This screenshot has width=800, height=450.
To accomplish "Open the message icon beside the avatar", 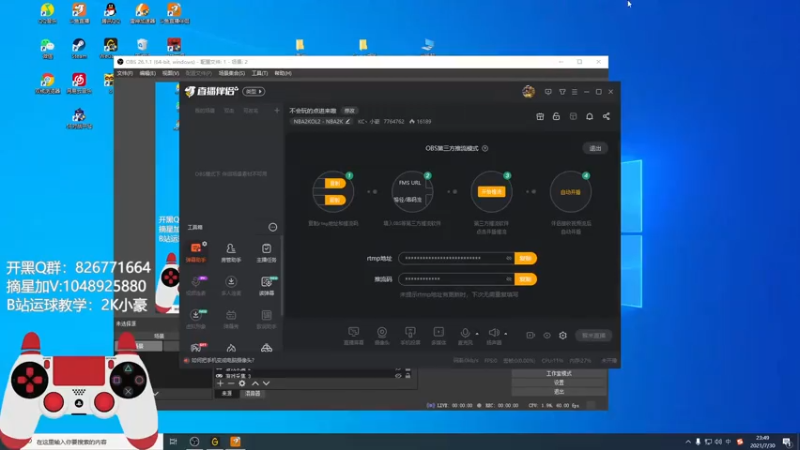I will coord(548,92).
